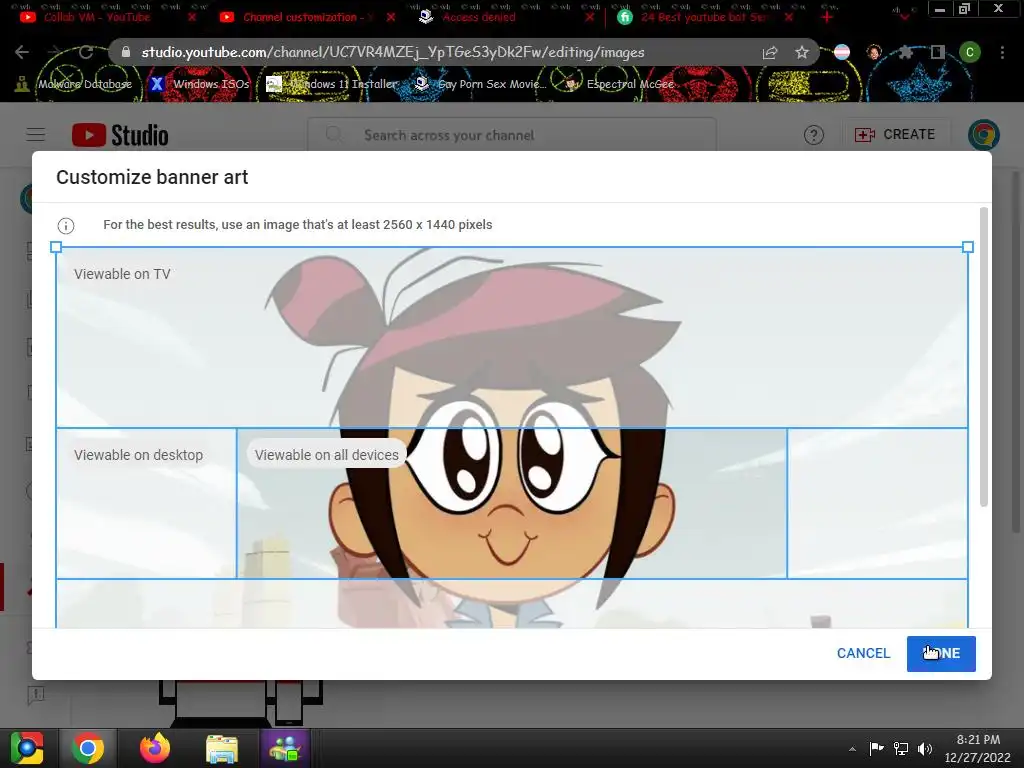This screenshot has width=1024, height=768.
Task: Click the Action Center flag tray icon
Action: 876,748
